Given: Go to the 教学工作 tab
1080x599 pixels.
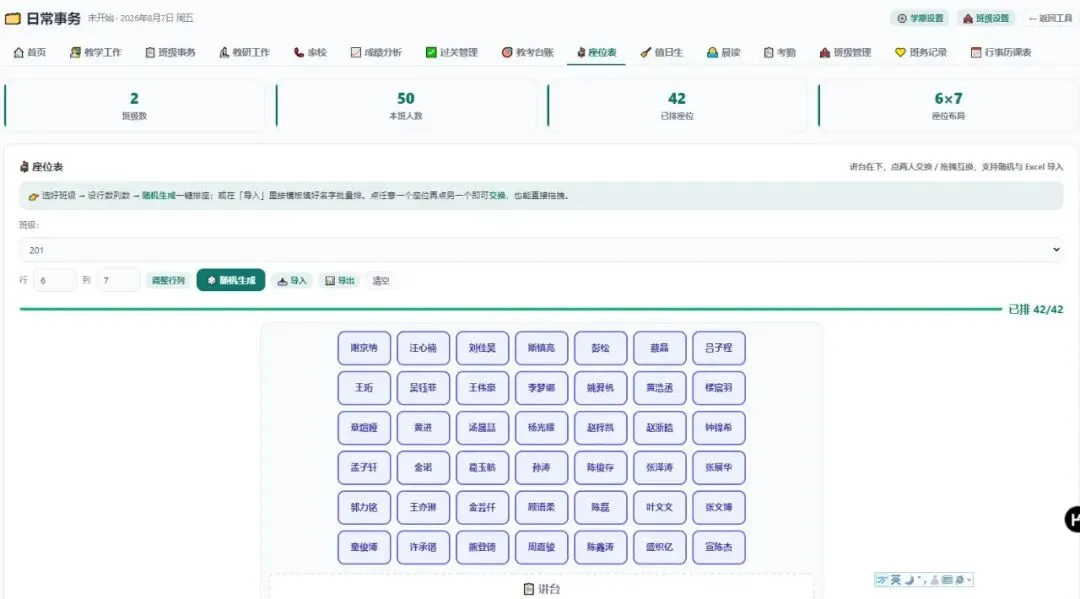Looking at the screenshot, I should click(96, 52).
